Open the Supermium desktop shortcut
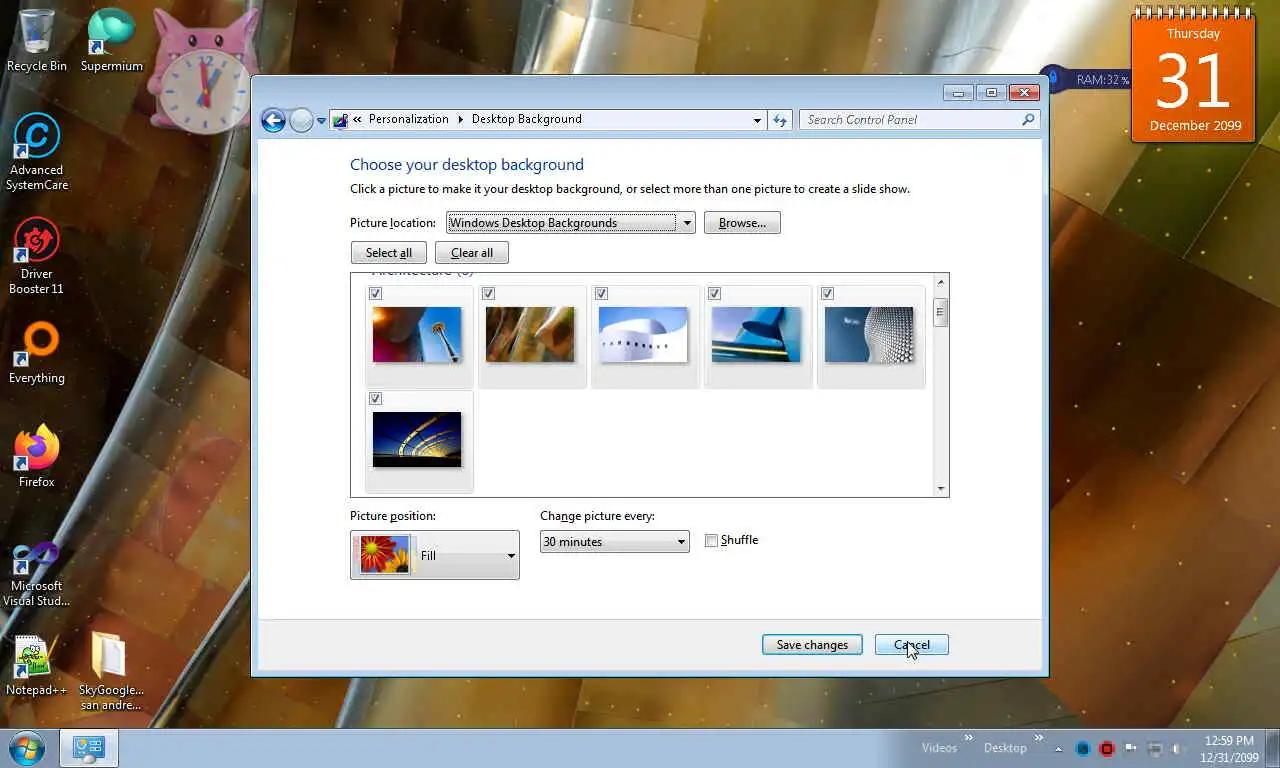Screen dimensions: 1280x768 click(111, 40)
